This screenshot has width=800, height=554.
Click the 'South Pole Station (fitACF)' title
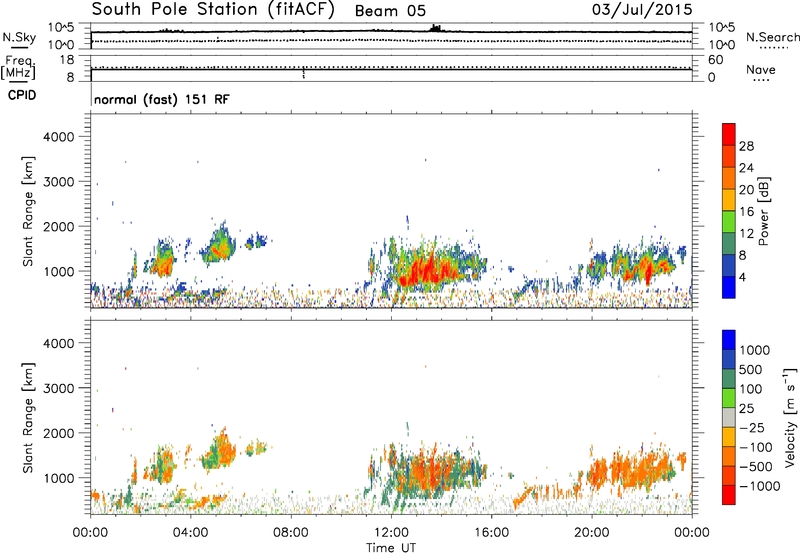pos(213,9)
